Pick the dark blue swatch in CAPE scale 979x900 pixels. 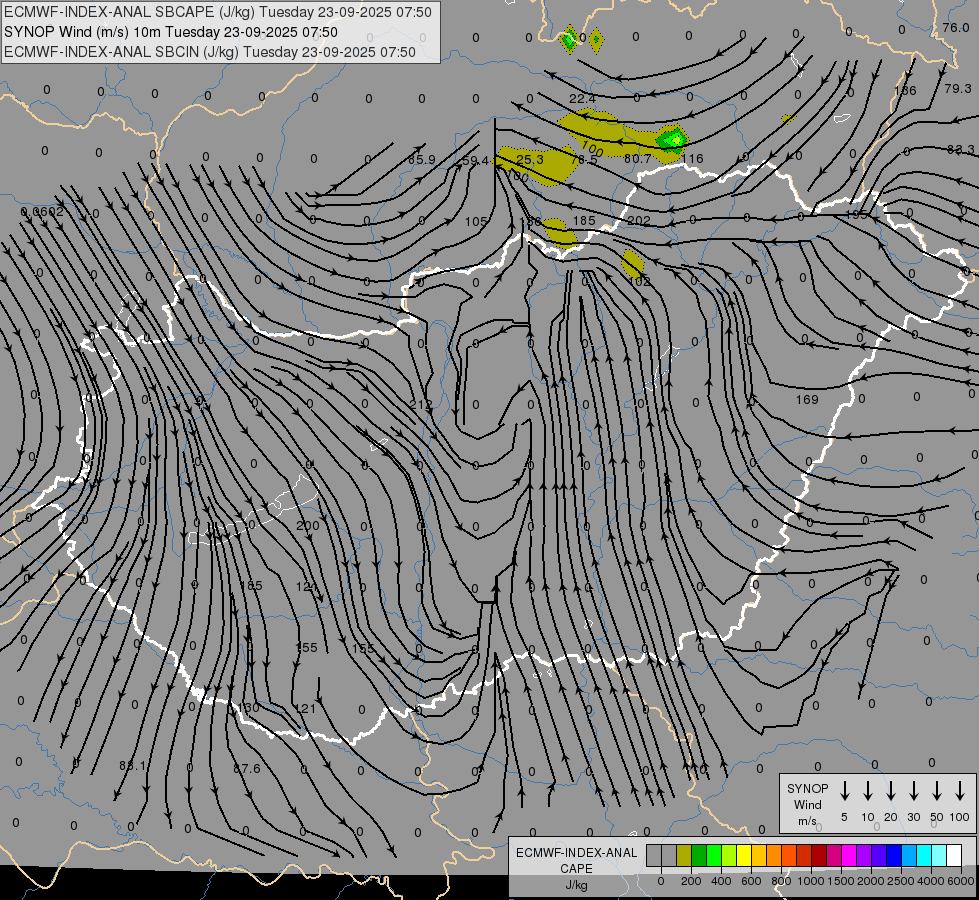point(894,855)
